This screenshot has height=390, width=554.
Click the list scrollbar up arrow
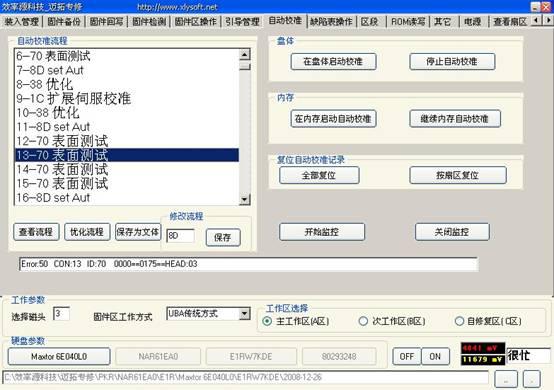pyautogui.click(x=244, y=54)
